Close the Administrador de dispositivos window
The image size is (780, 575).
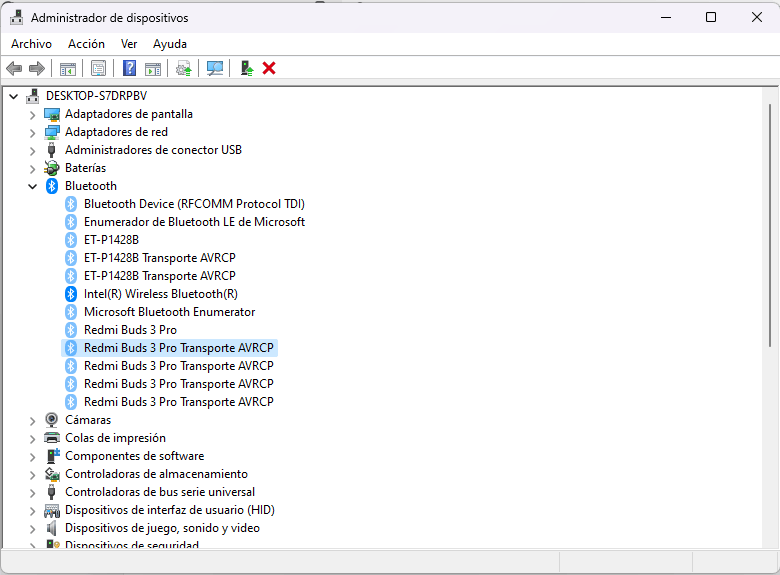[x=757, y=17]
